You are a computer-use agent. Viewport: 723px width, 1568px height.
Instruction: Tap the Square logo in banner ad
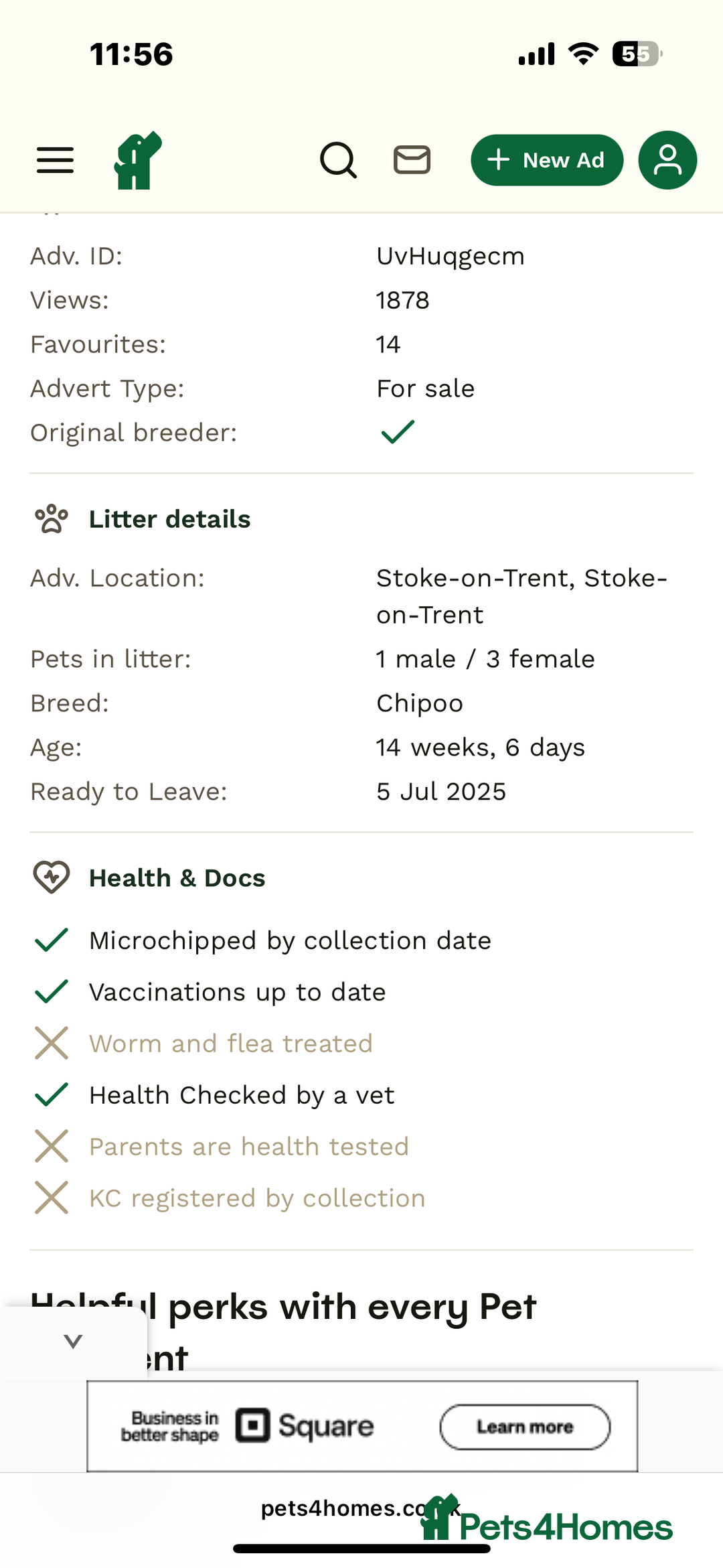[x=305, y=1426]
